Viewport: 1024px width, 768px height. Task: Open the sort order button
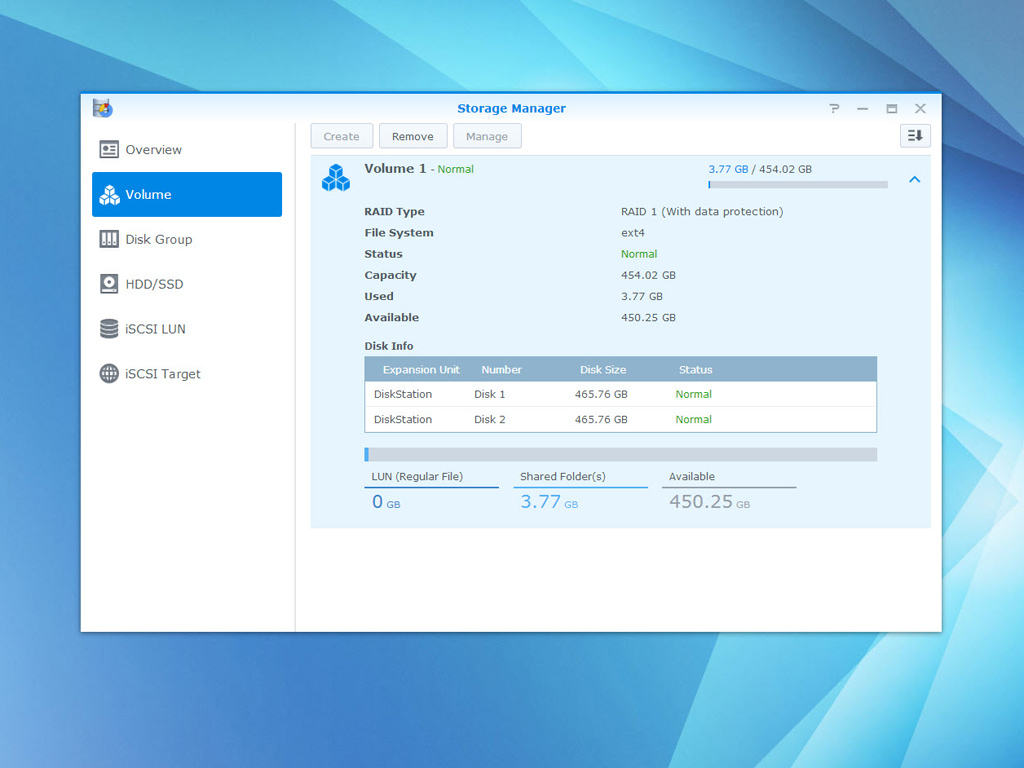pos(915,136)
